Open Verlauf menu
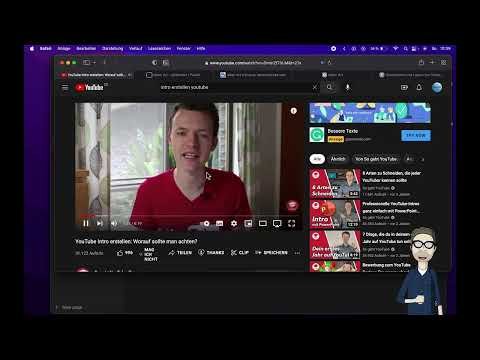 click(x=135, y=49)
